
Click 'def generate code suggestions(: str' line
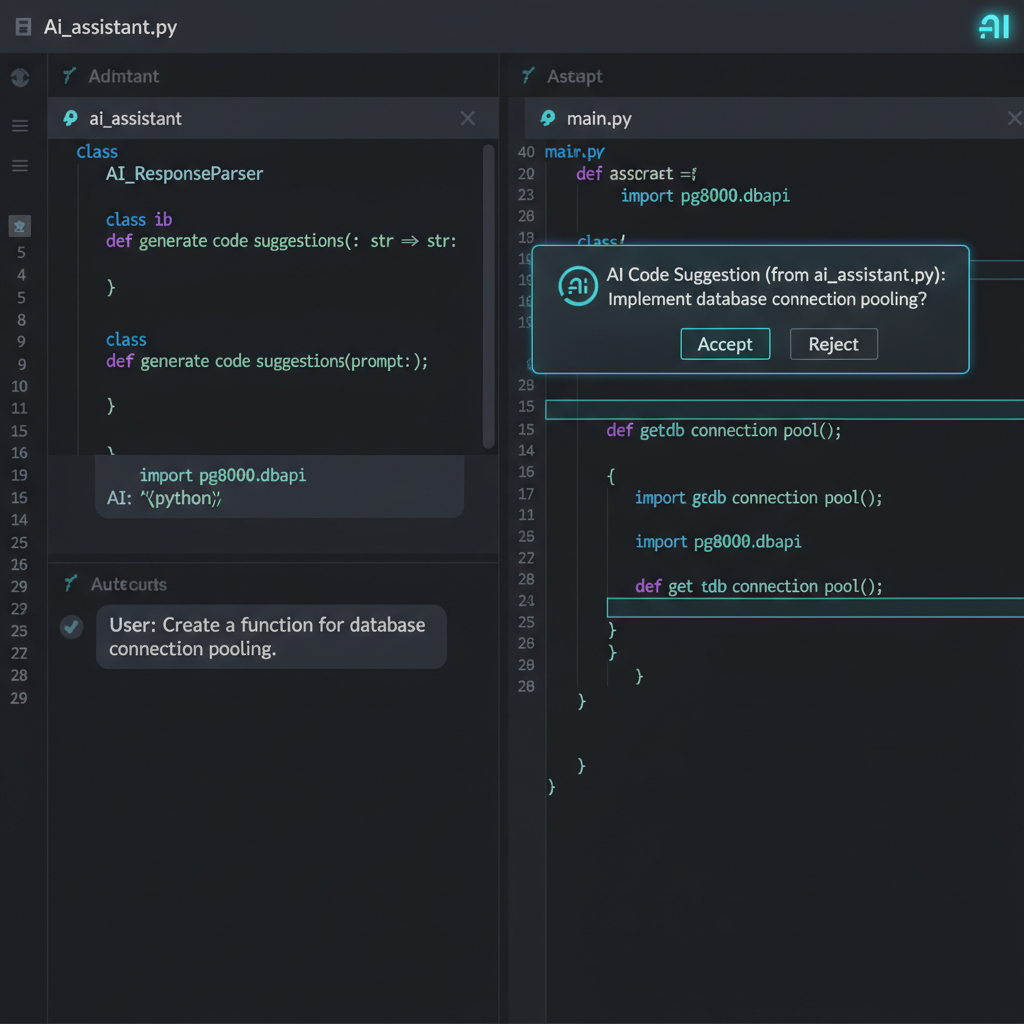point(281,241)
